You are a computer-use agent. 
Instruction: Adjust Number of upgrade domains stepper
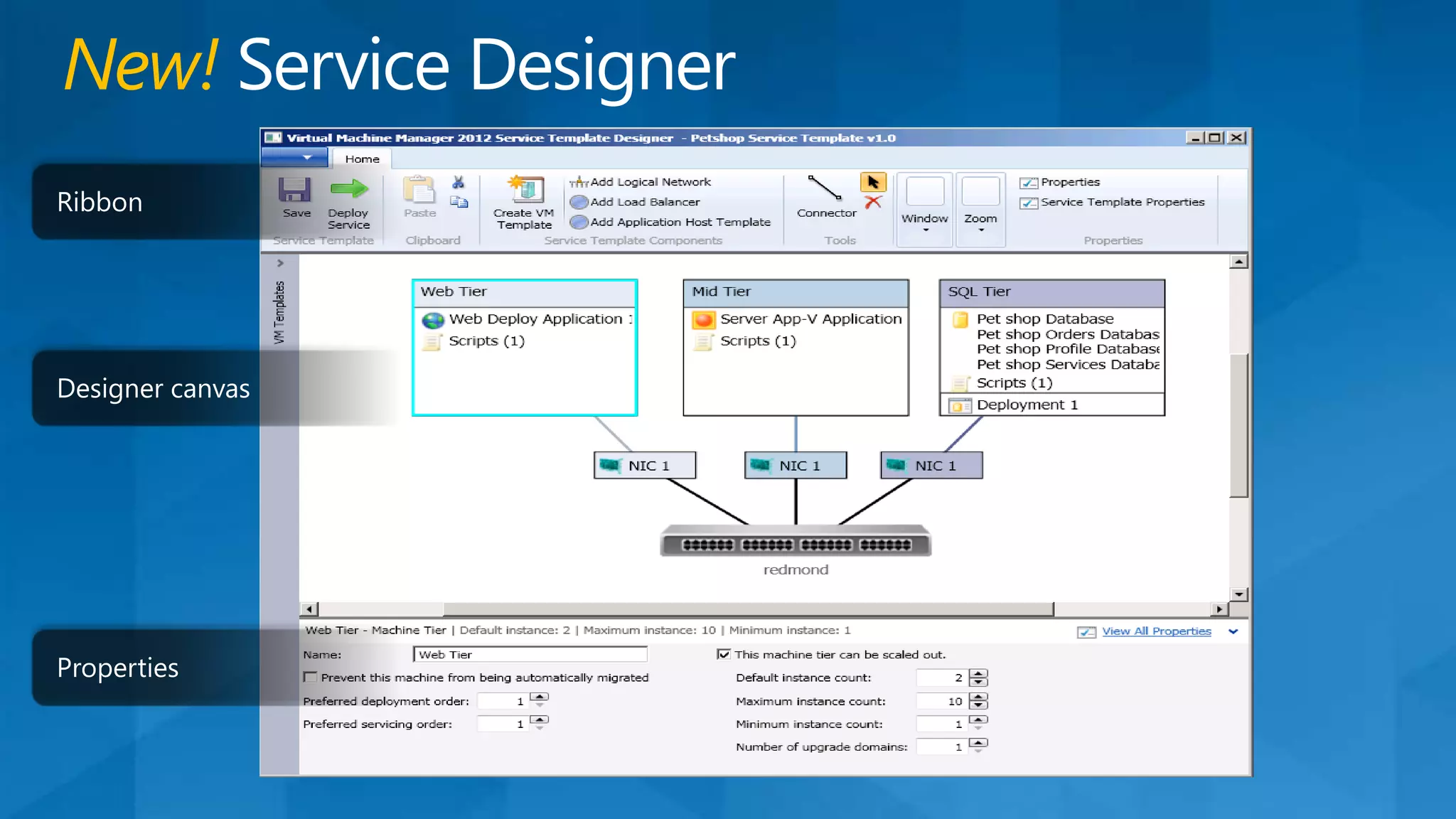point(978,746)
